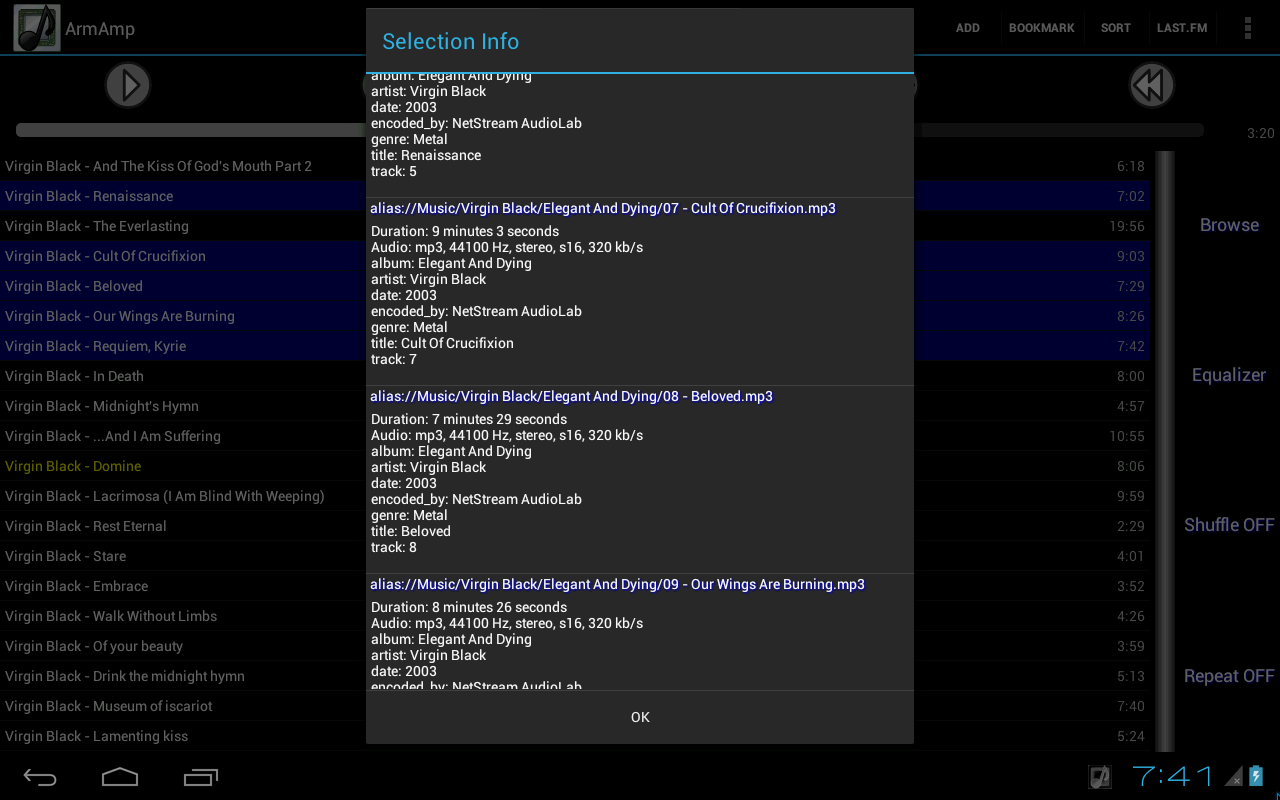
Task: Toggle Repeat OFF
Action: pos(1229,676)
